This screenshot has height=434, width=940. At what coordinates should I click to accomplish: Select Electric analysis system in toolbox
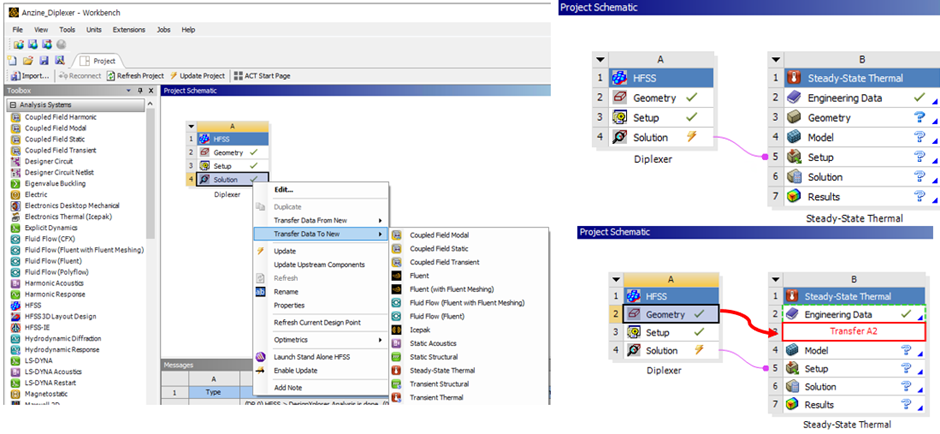pos(36,195)
